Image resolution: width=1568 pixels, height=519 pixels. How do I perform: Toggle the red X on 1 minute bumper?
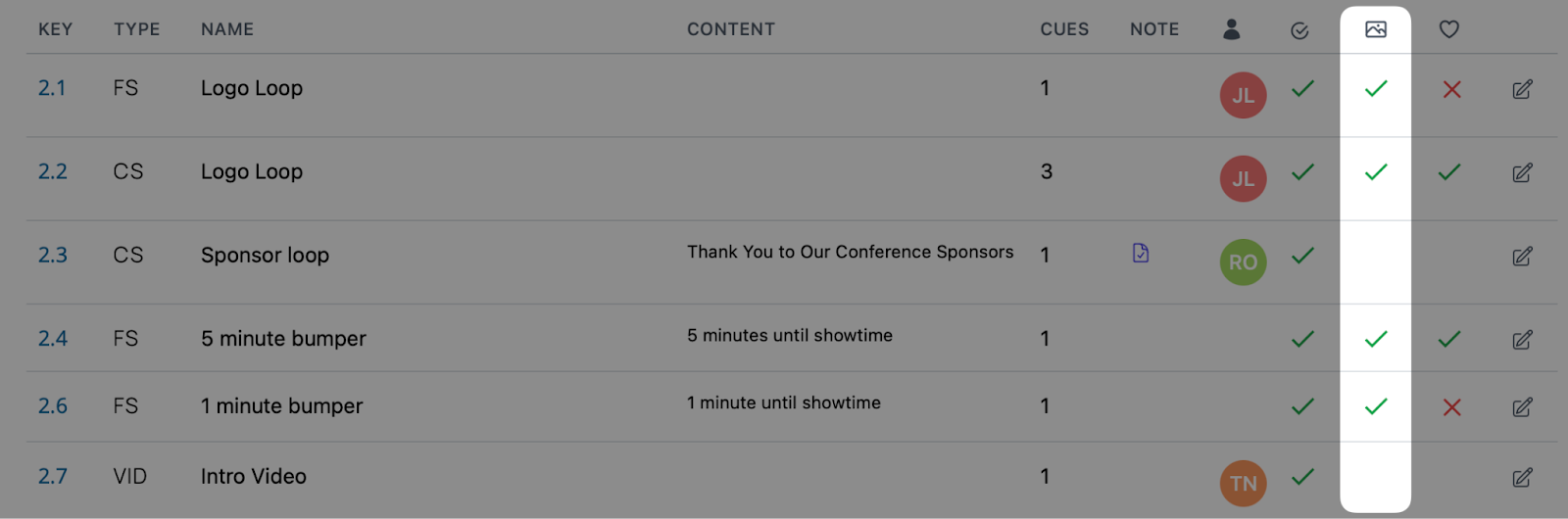pos(1452,407)
